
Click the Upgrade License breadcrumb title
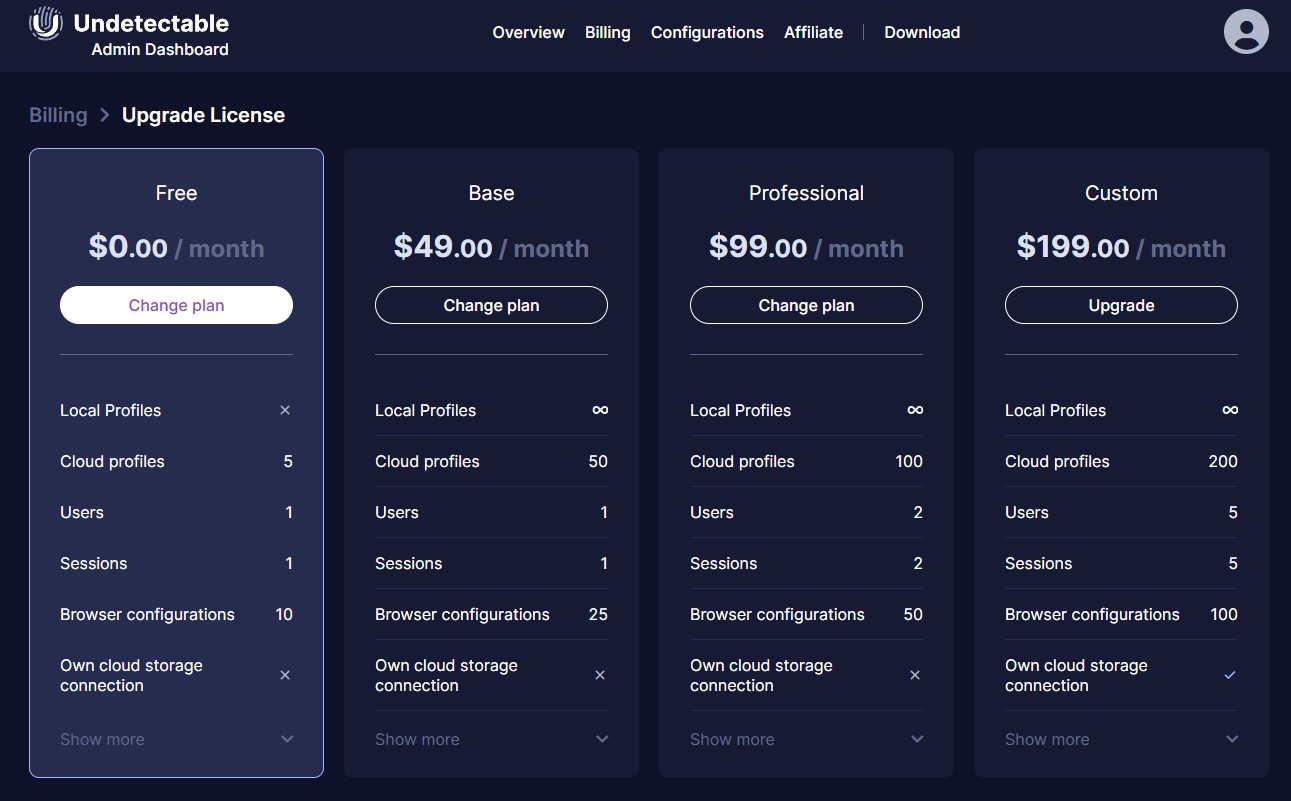[203, 115]
